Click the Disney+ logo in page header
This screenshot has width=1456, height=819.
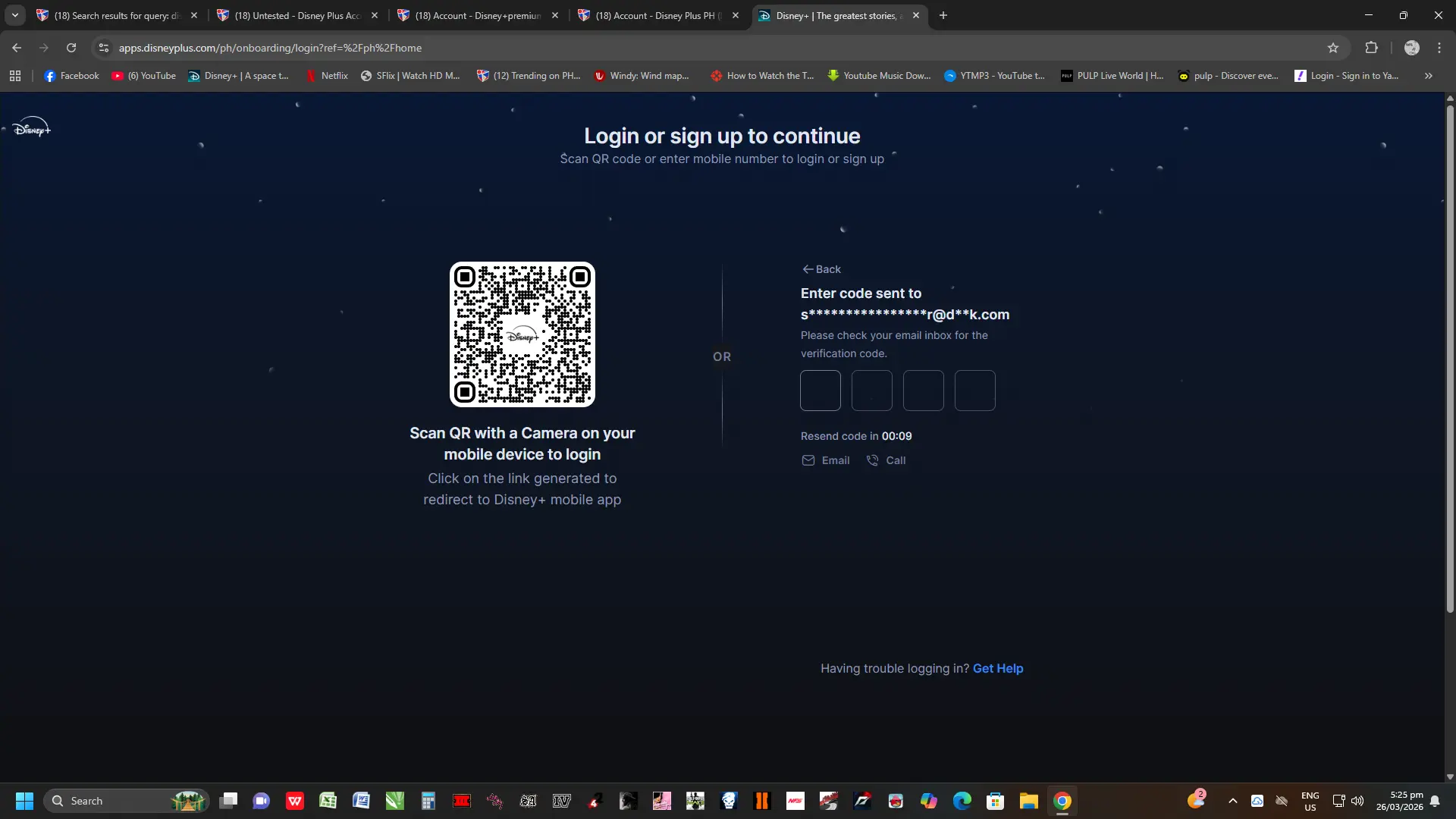[x=32, y=127]
